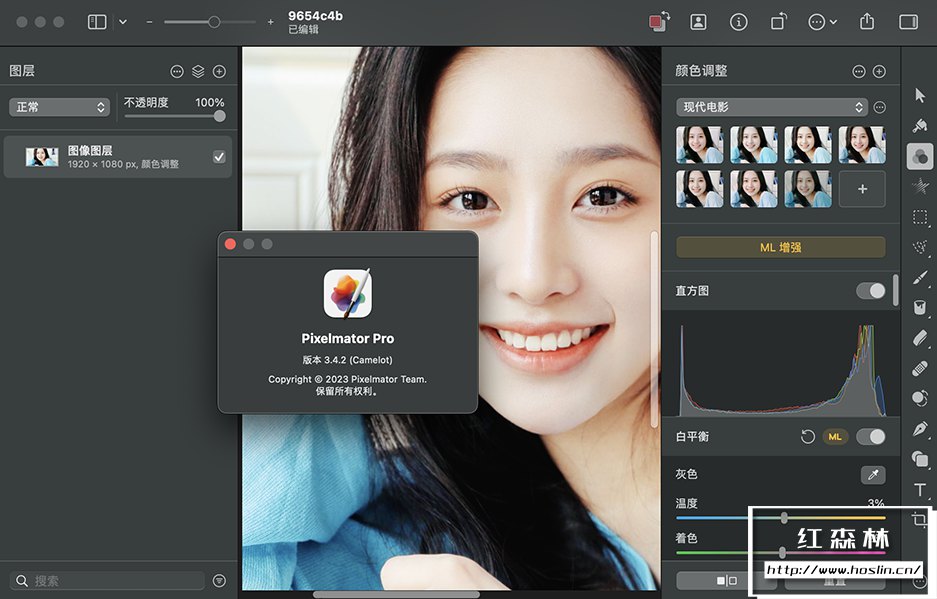
Task: Click the share icon in the top toolbar
Action: tap(867, 22)
